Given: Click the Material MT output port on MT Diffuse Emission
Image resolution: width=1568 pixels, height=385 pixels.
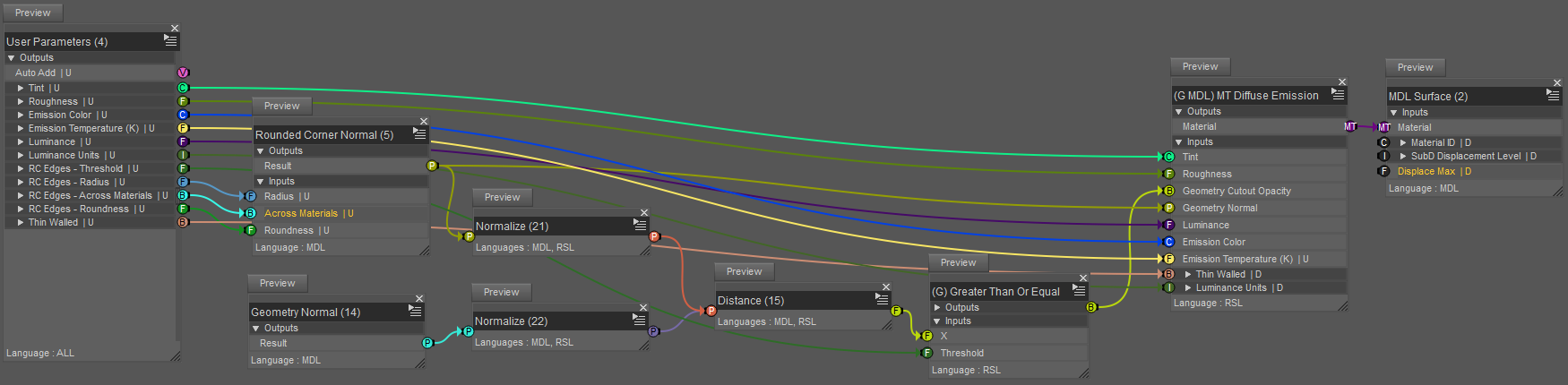Looking at the screenshot, I should (x=1350, y=126).
